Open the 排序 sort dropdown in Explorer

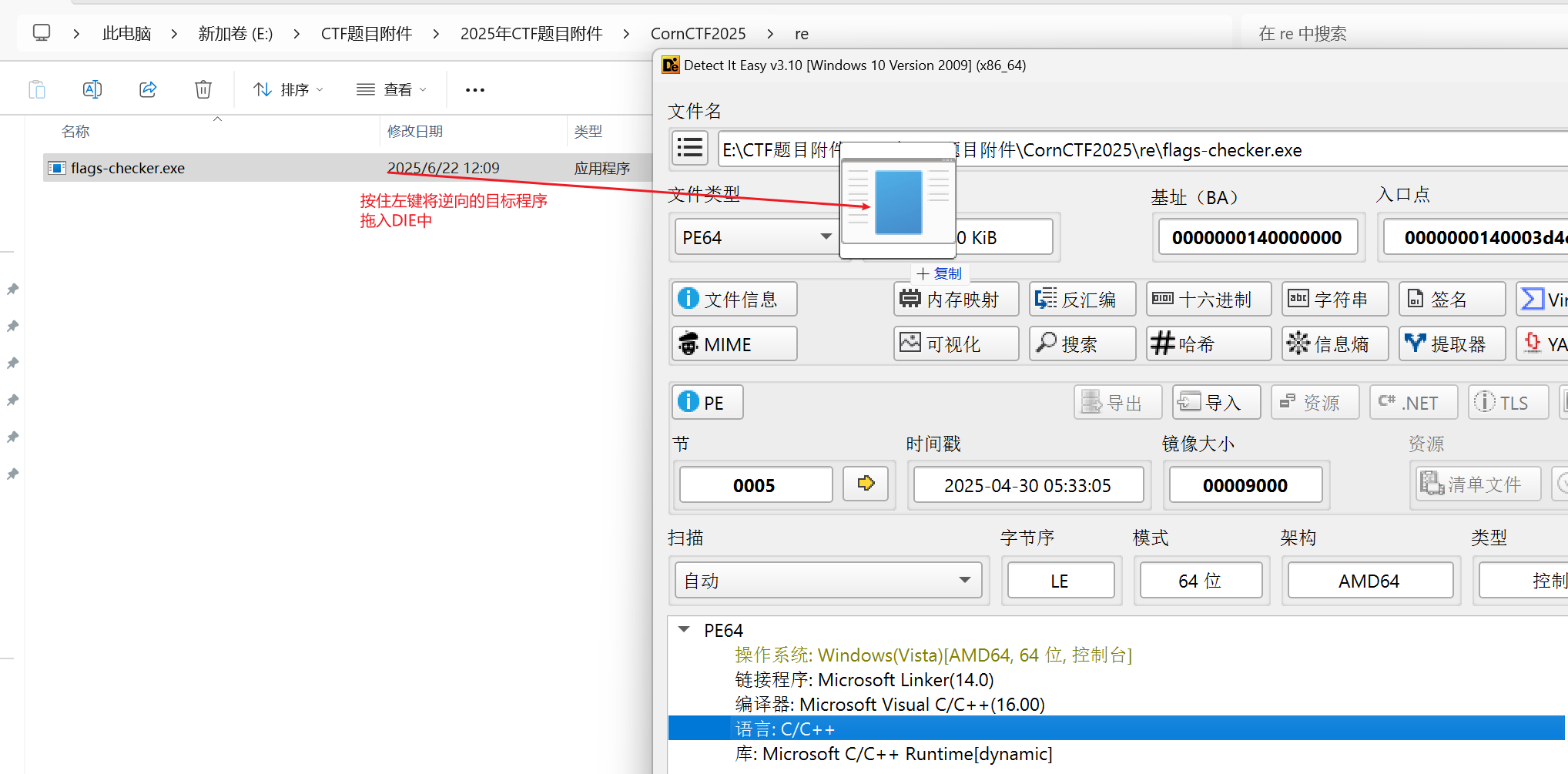tap(288, 89)
